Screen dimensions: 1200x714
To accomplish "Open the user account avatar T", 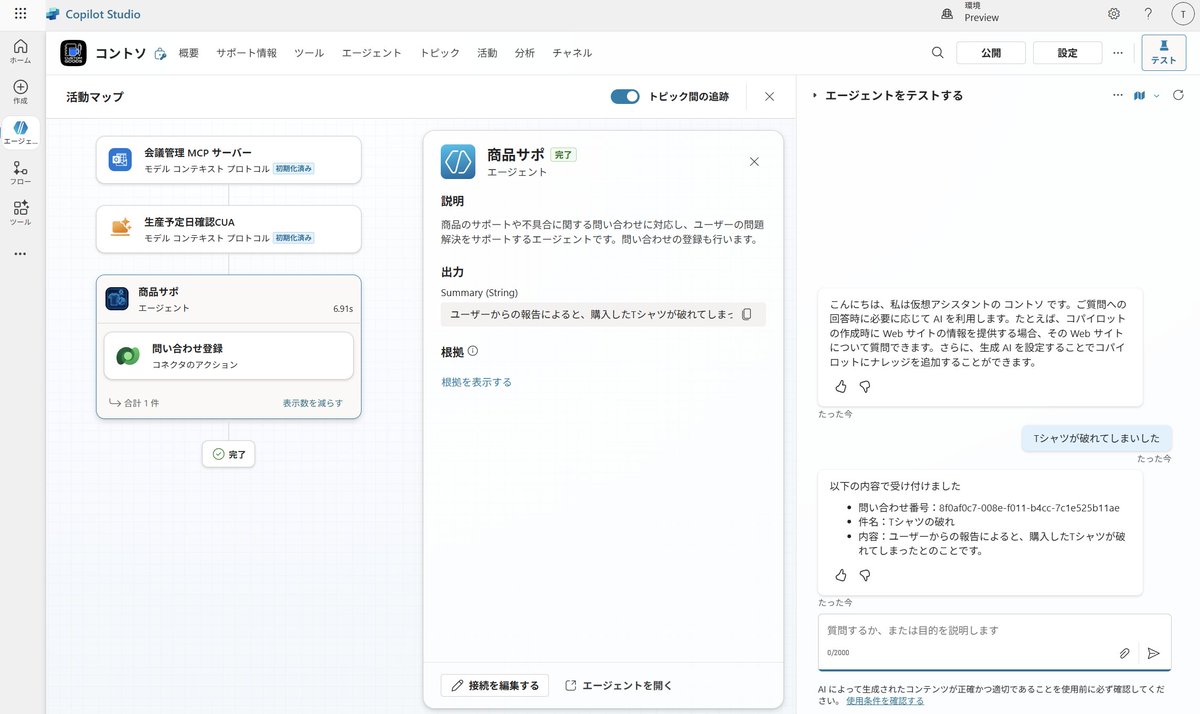I will coord(1181,14).
